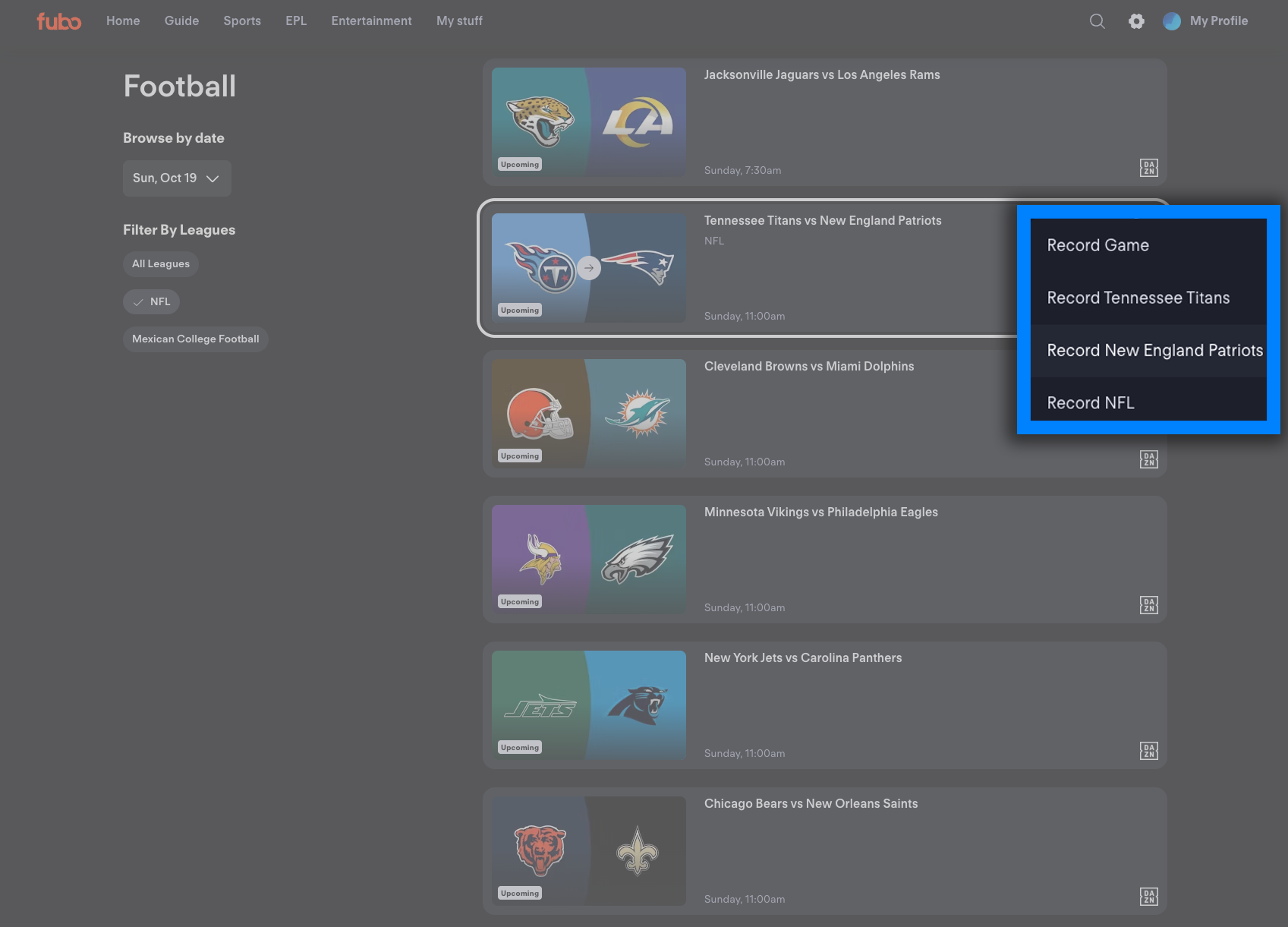Click the profile avatar icon
The image size is (1288, 927).
pyautogui.click(x=1172, y=21)
